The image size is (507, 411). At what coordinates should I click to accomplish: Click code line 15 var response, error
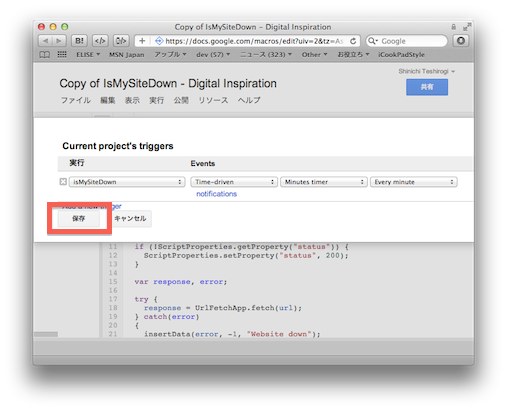coord(181,282)
